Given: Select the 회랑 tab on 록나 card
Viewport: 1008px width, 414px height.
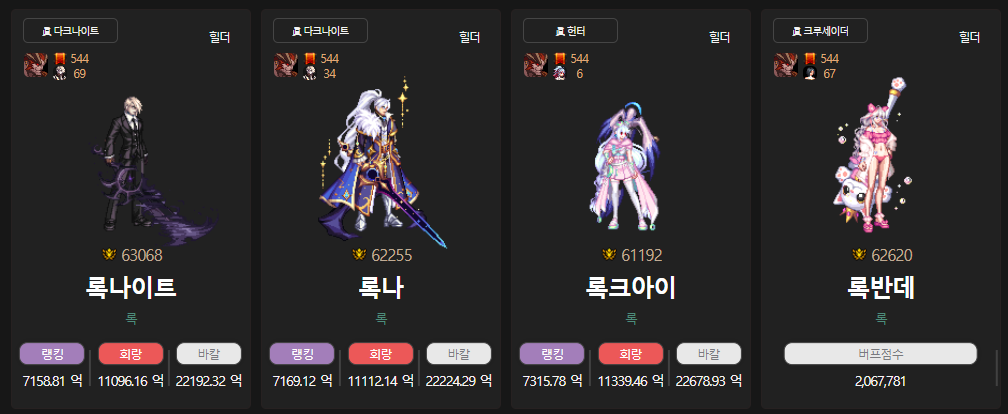Looking at the screenshot, I should point(381,354).
